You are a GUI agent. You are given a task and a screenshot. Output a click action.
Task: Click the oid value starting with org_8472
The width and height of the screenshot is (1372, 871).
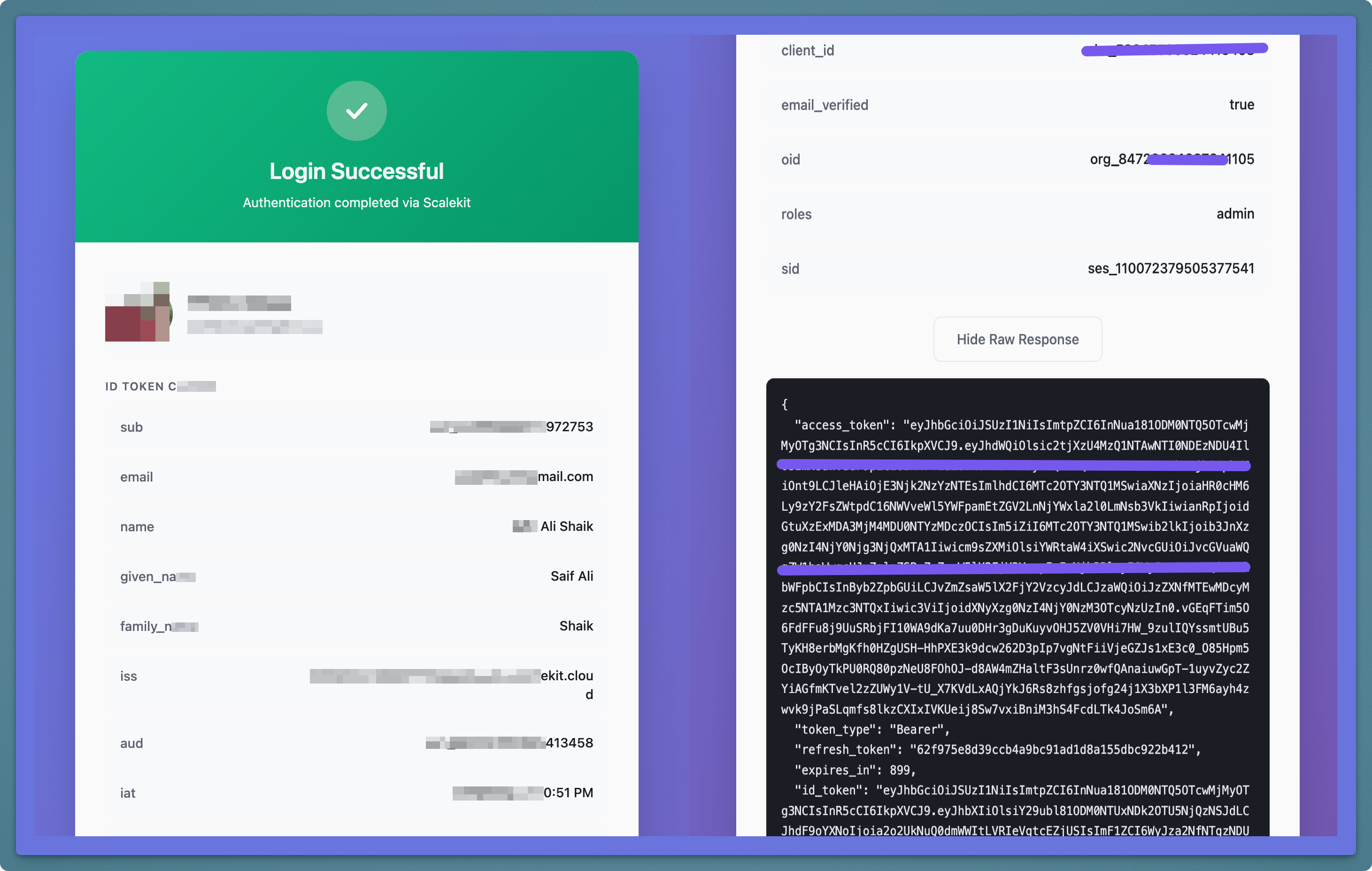(1172, 160)
